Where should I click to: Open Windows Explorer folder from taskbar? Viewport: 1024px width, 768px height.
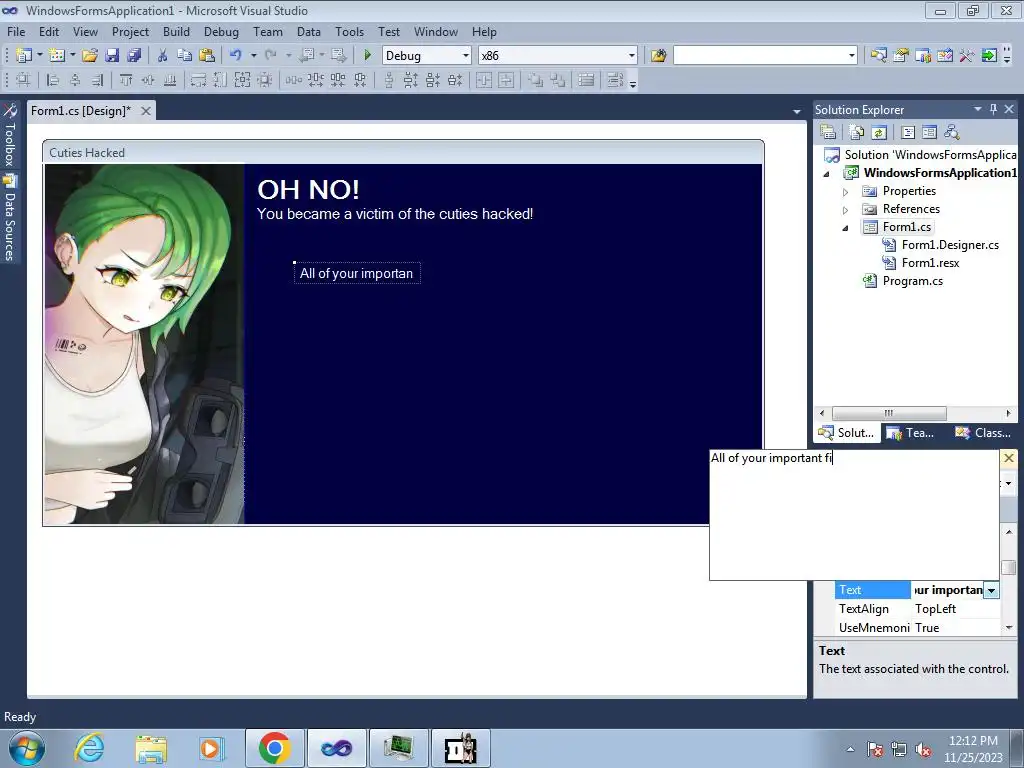pyautogui.click(x=151, y=748)
